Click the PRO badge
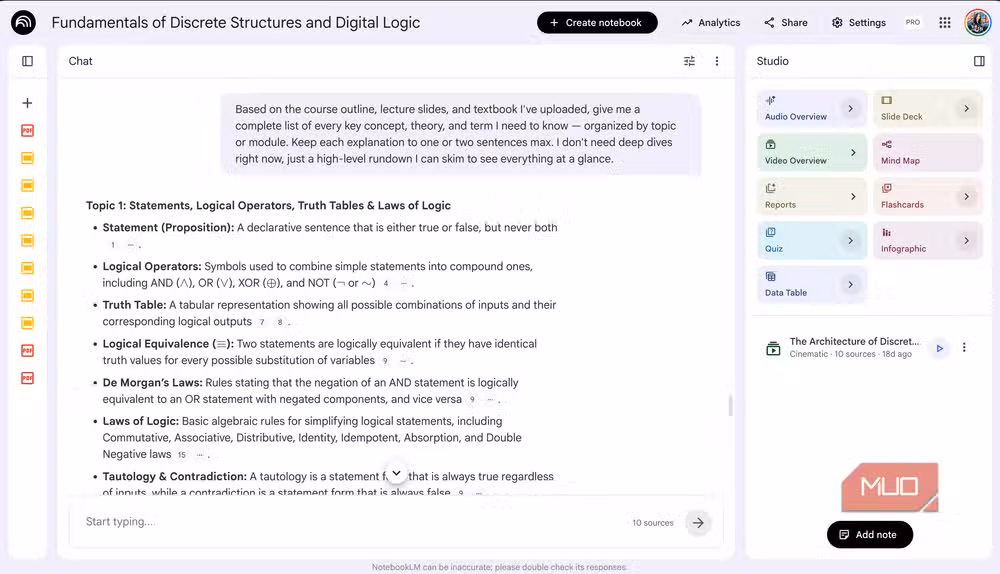Screen dimensions: 1000x574 point(913,22)
